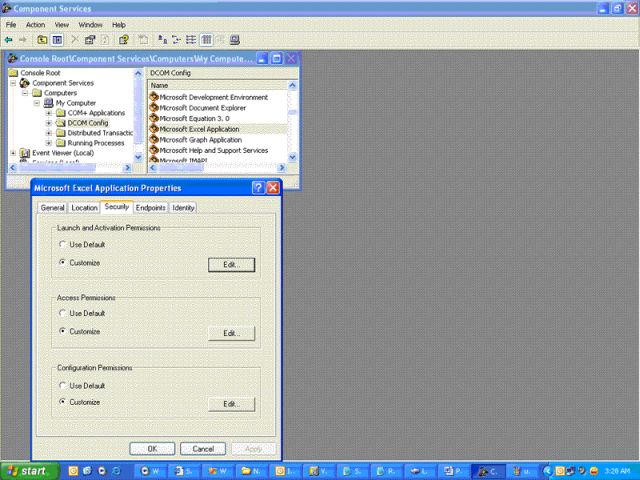Viewport: 640px width, 480px height.
Task: Click the system tray expand arrow
Action: 547,471
